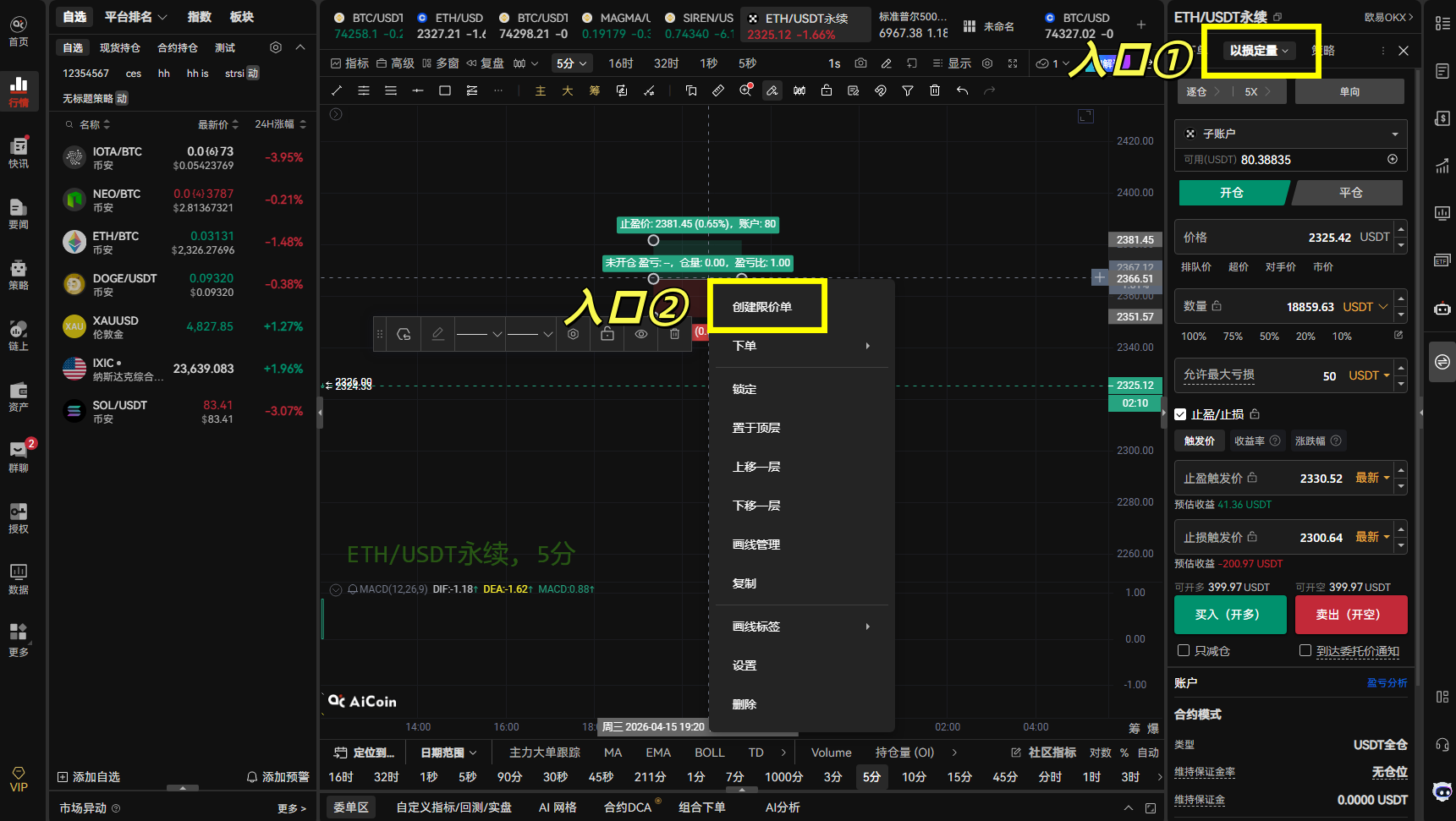Open the 5分 timeframe dropdown
Screen dimensions: 1456x821
571,63
